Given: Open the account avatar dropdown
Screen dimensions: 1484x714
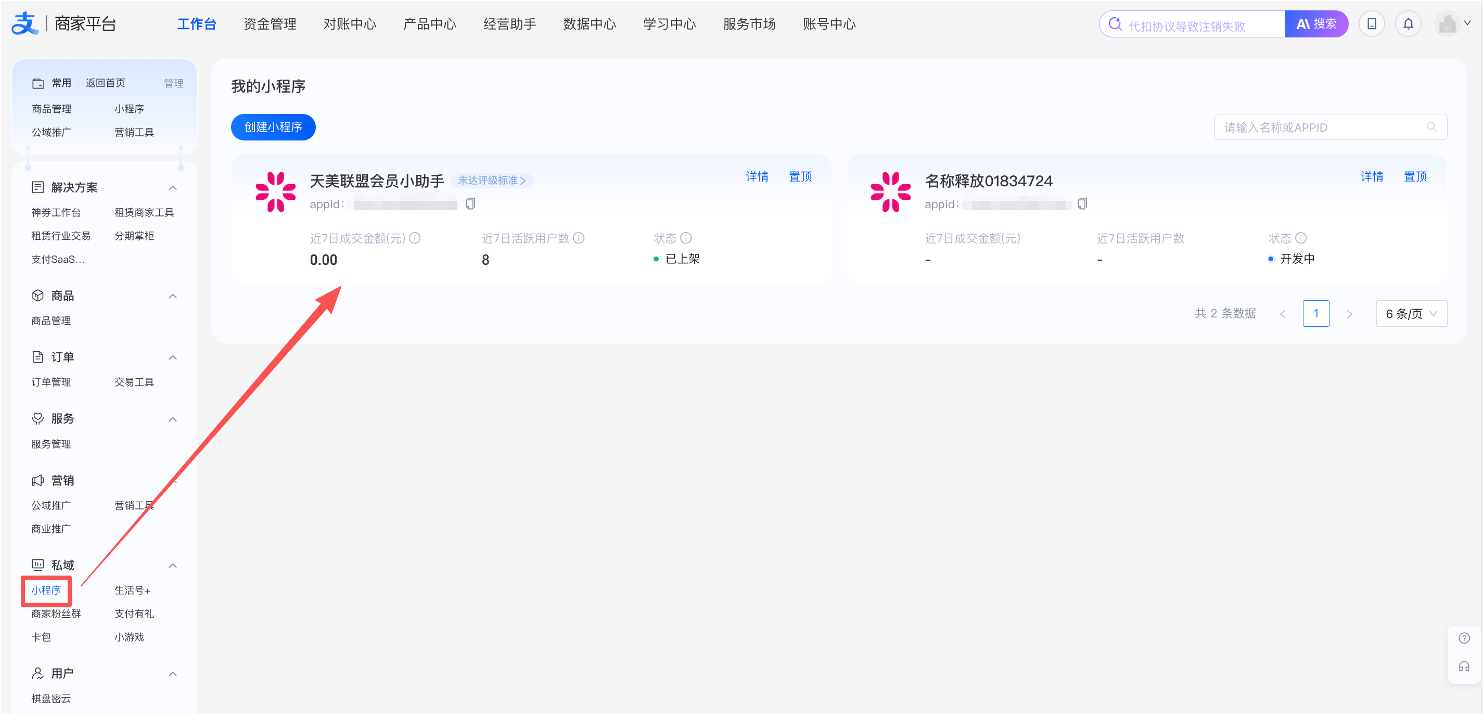Looking at the screenshot, I should [x=1453, y=24].
